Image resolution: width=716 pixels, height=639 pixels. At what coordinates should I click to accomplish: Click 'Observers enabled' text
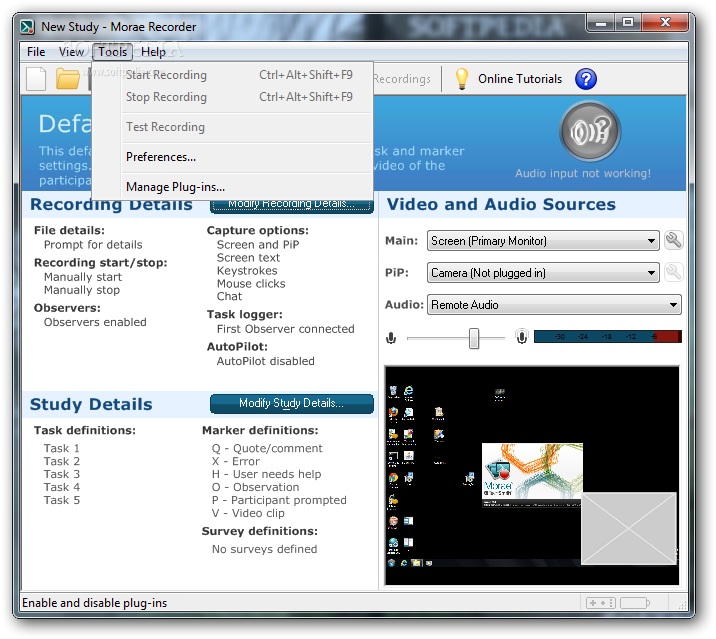click(95, 322)
